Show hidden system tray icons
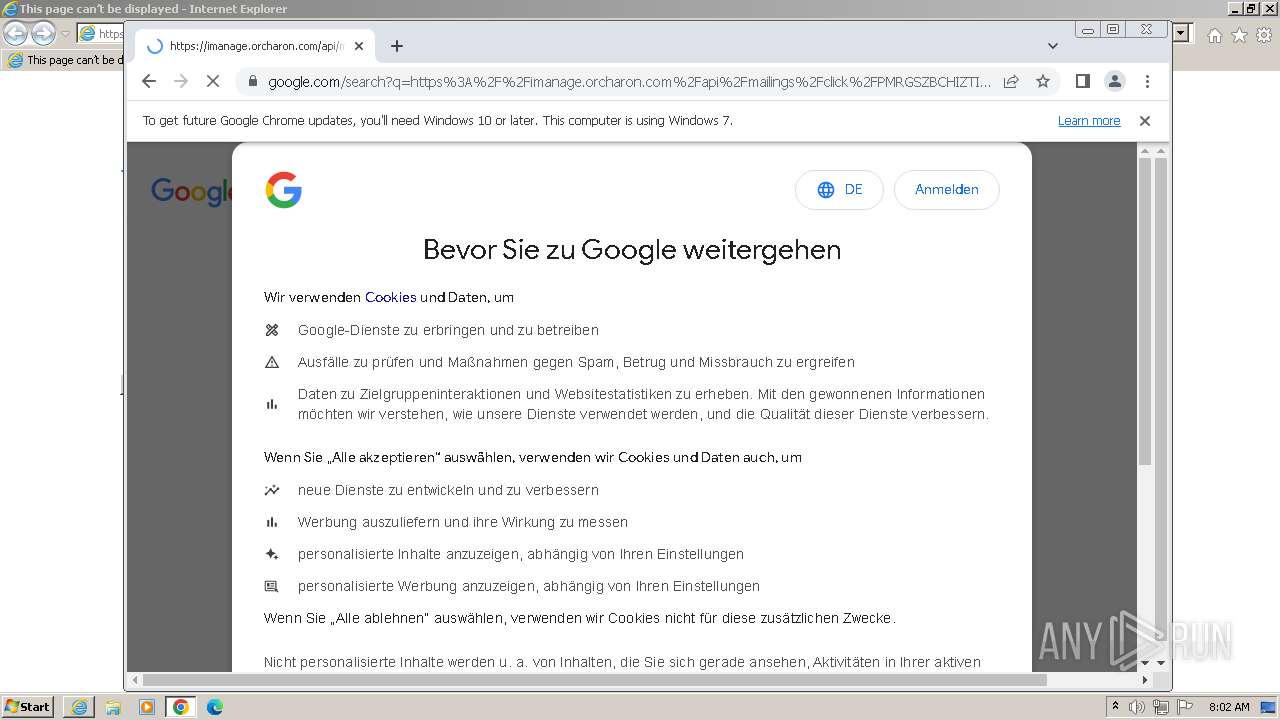This screenshot has height=720, width=1280. 1115,706
